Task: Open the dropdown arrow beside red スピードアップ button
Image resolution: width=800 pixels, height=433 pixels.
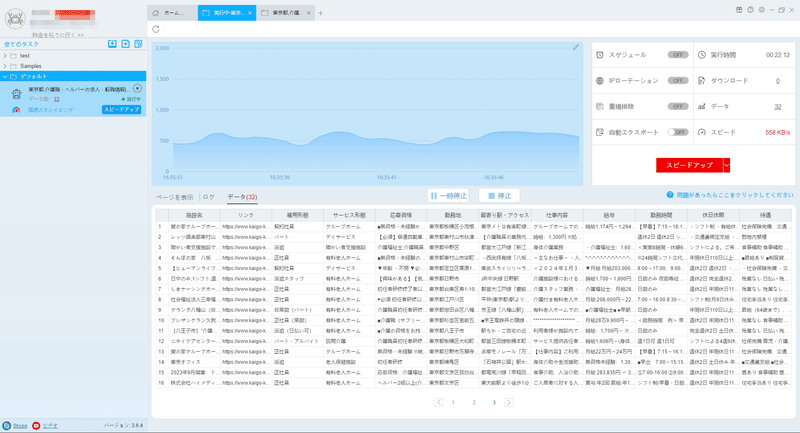Action: [727, 165]
